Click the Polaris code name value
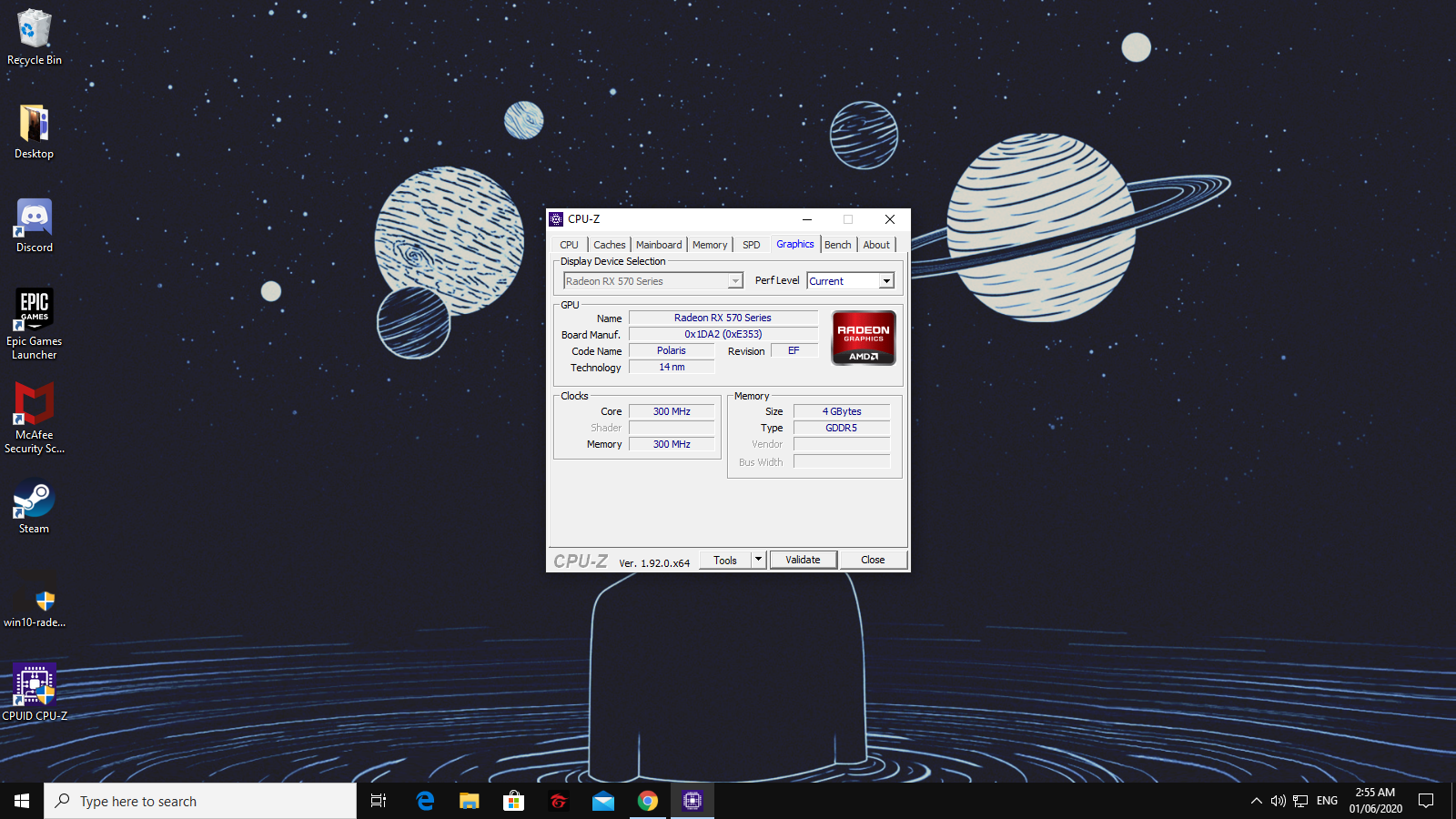The width and height of the screenshot is (1456, 819). coord(672,350)
